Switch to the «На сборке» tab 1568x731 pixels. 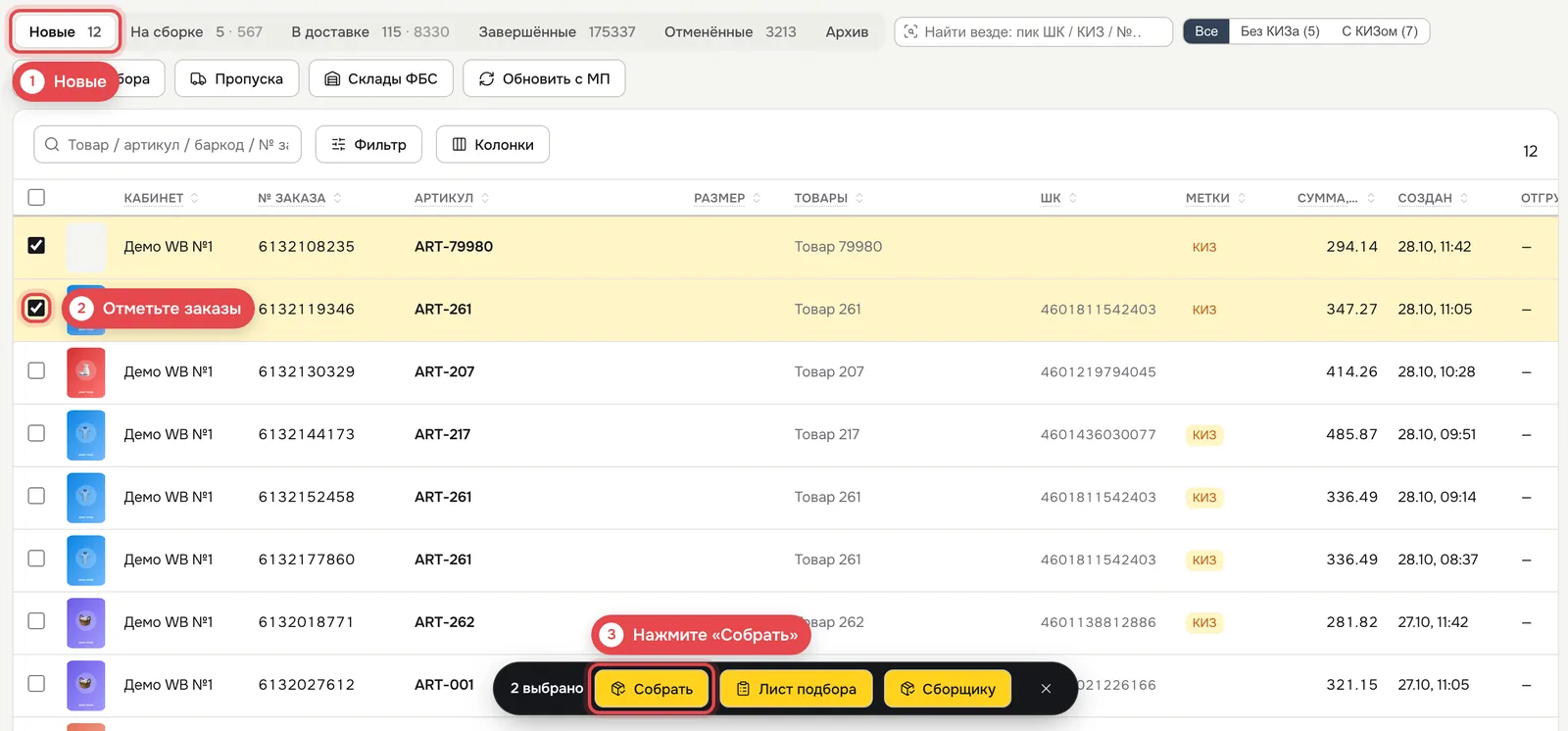tap(196, 31)
